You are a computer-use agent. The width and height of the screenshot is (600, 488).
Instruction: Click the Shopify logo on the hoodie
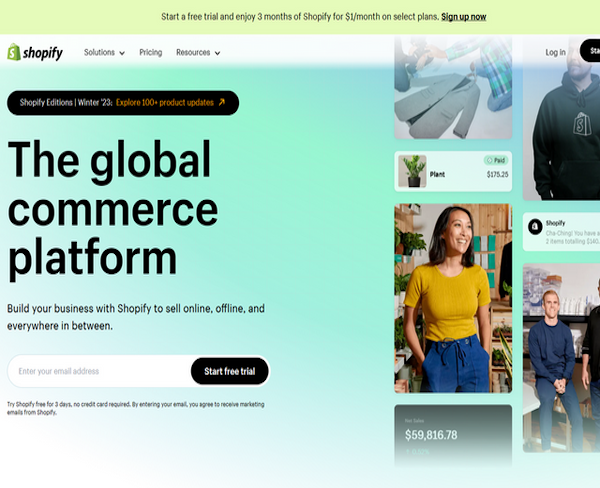[x=582, y=124]
